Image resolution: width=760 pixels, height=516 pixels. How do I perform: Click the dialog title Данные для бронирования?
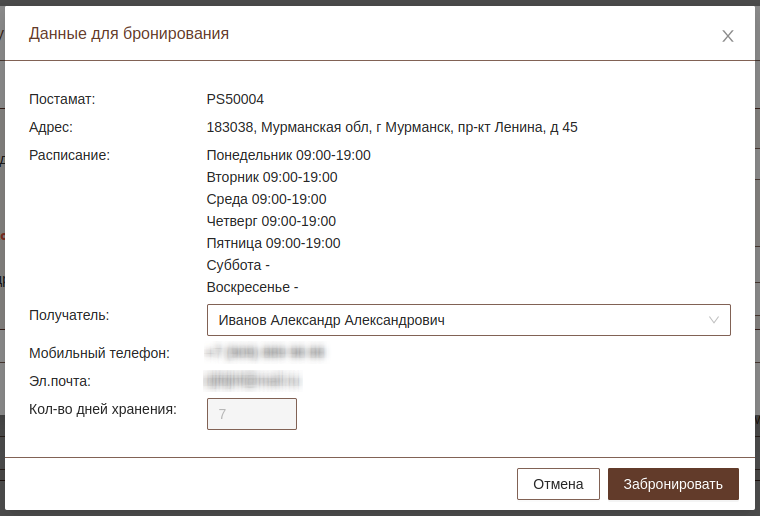129,34
